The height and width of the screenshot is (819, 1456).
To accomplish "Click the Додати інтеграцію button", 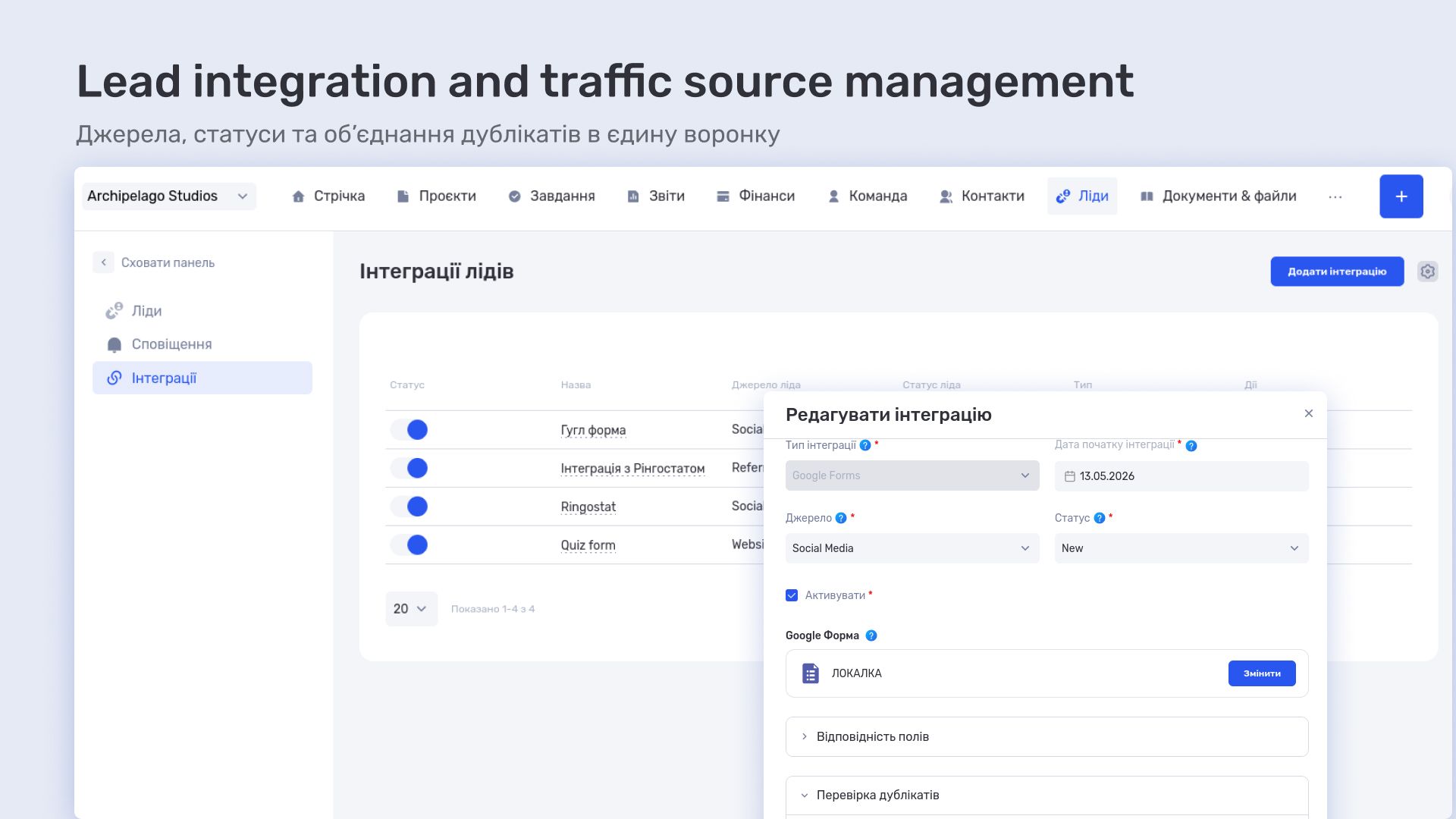I will tap(1337, 271).
